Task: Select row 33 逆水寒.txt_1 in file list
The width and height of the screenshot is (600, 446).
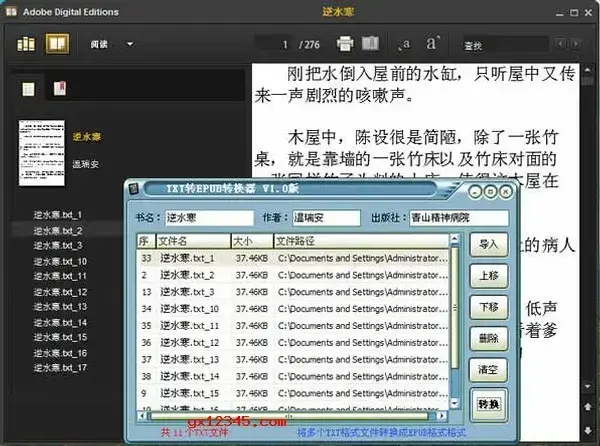Action: [293, 259]
